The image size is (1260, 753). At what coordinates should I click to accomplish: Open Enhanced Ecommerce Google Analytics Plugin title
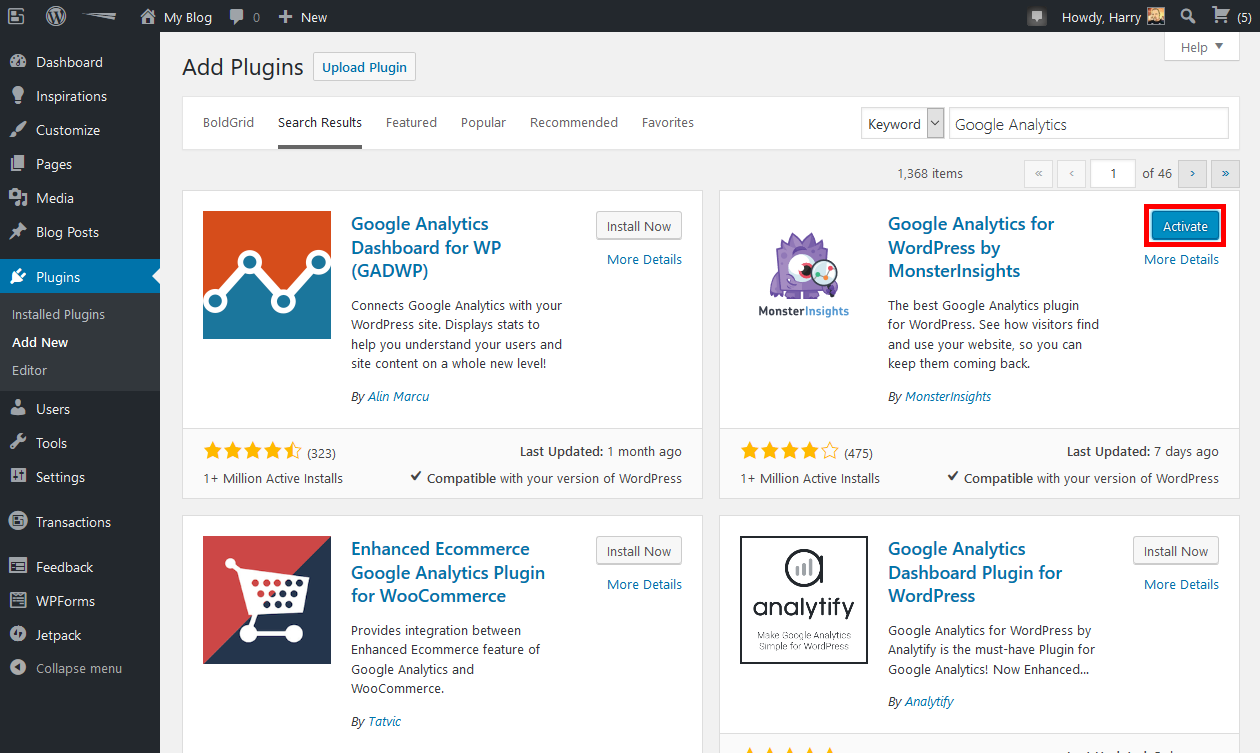click(x=448, y=572)
